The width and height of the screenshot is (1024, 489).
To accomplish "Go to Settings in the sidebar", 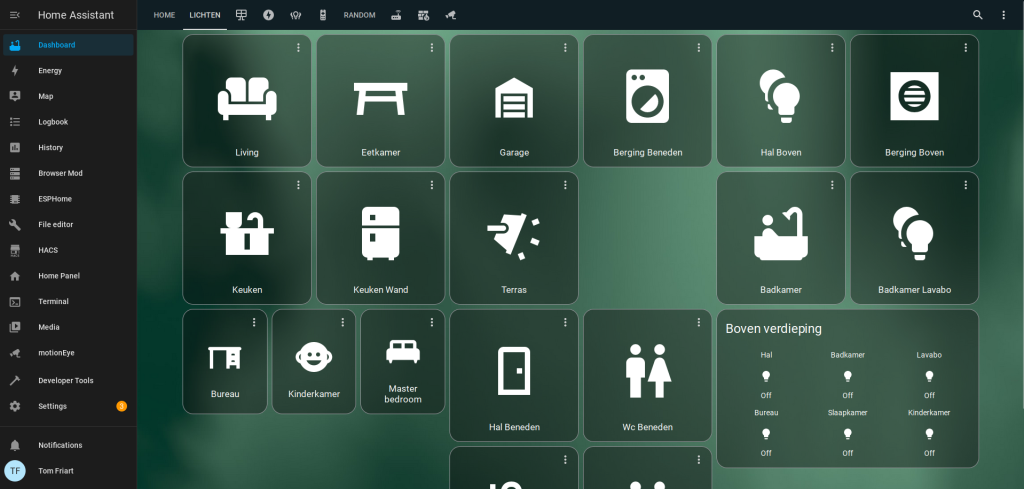I will pos(52,406).
